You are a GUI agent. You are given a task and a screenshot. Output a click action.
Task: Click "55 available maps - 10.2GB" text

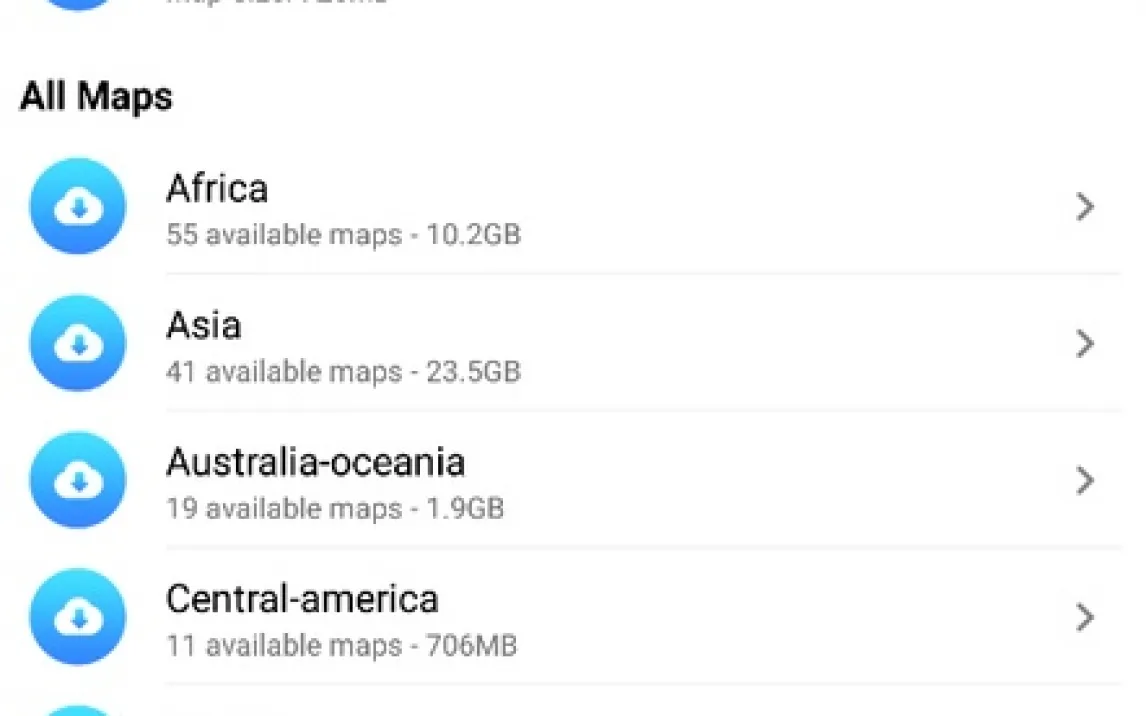pyautogui.click(x=343, y=235)
